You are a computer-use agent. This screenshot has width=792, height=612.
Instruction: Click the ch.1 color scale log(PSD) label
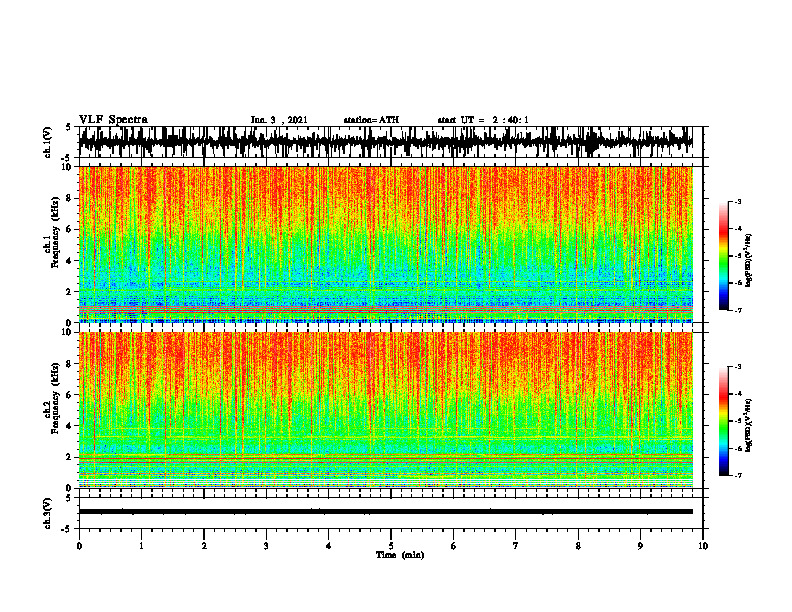coord(749,261)
